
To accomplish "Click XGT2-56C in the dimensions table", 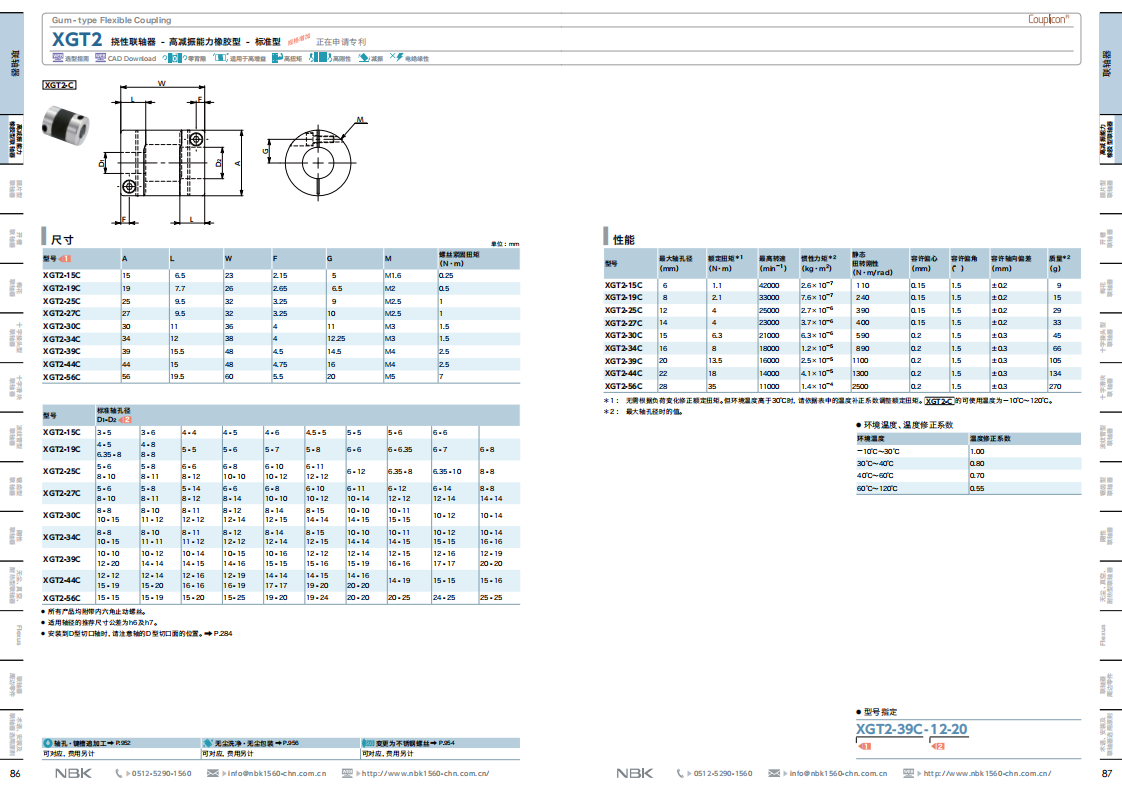I will 62,377.
